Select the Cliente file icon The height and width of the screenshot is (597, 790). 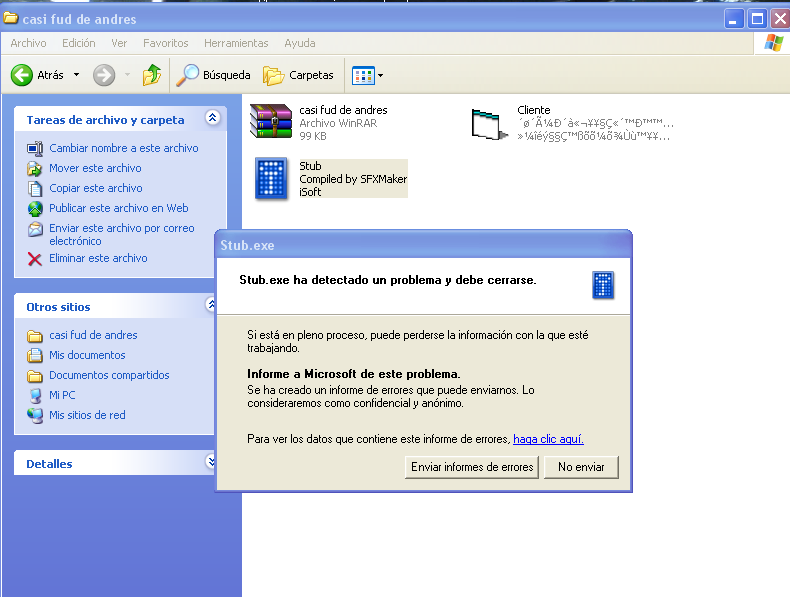489,124
